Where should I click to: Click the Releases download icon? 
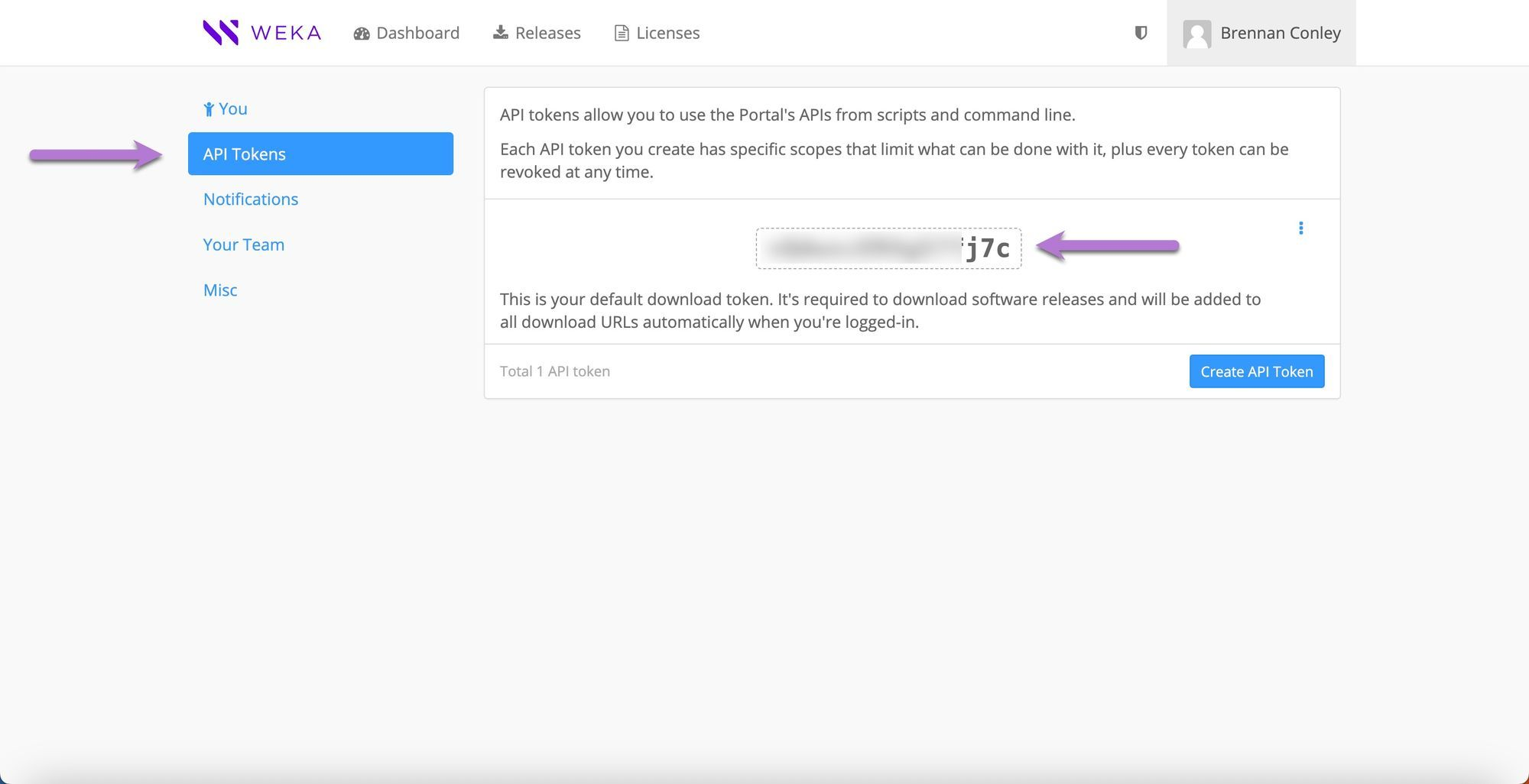pyautogui.click(x=501, y=32)
